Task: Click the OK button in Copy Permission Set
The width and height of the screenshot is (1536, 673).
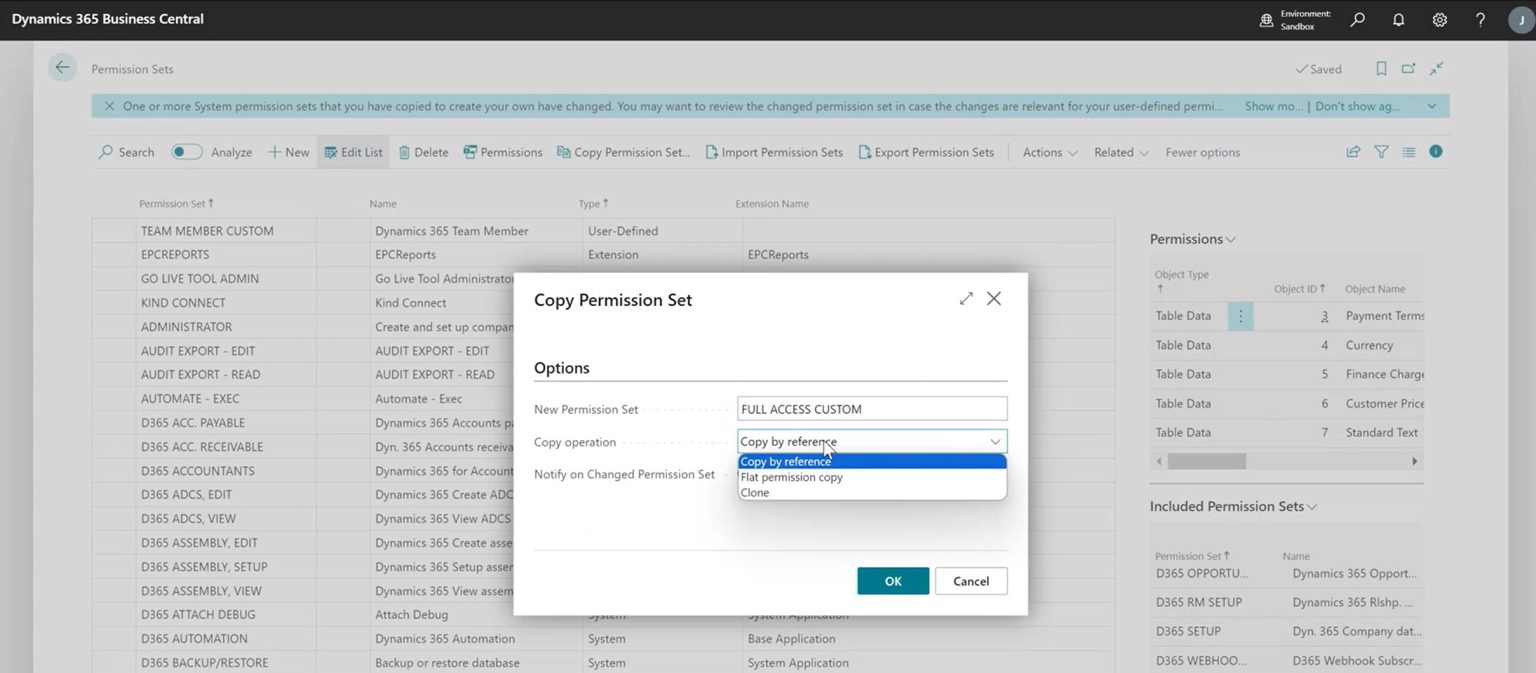Action: 891,581
